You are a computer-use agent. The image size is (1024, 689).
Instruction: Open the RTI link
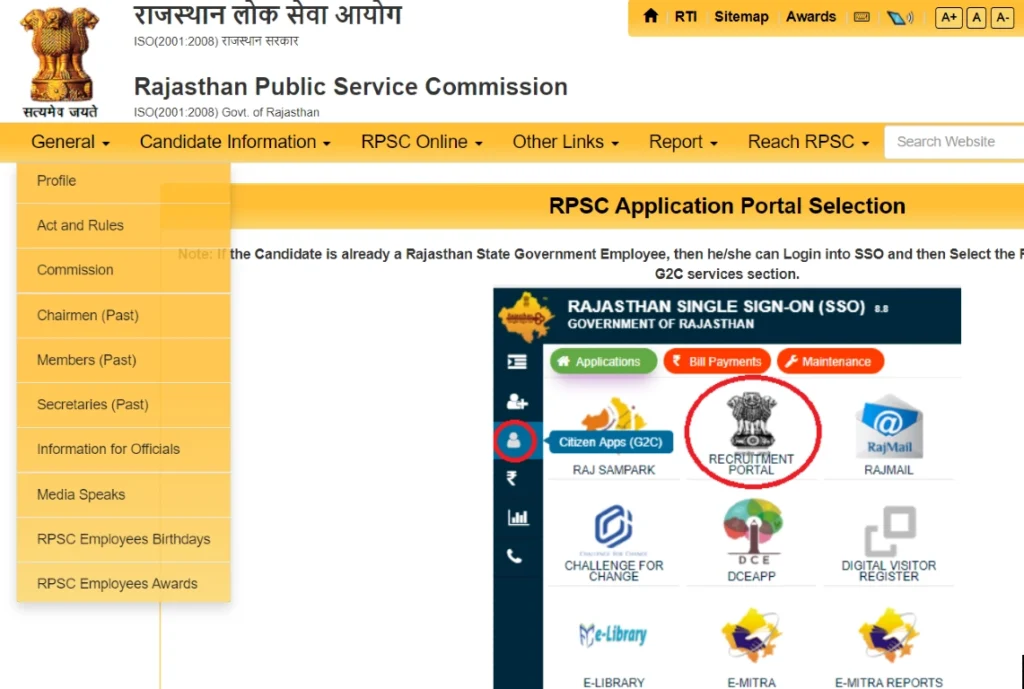point(685,17)
